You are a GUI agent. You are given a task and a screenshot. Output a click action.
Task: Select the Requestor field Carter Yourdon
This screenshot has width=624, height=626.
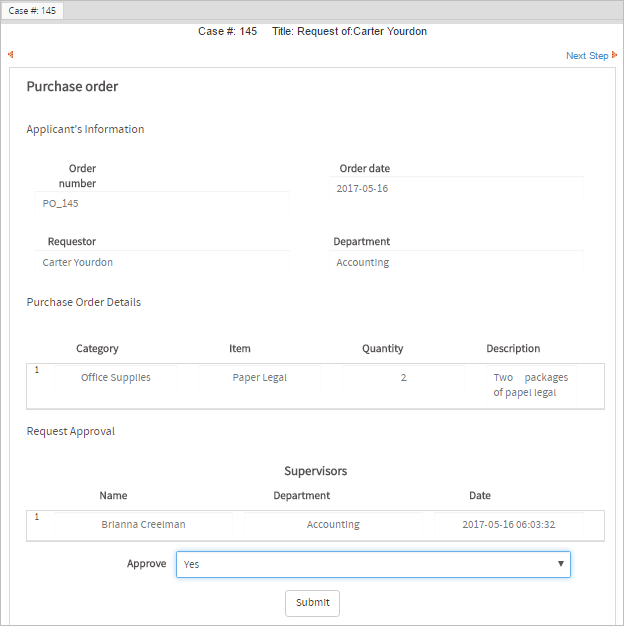pyautogui.click(x=162, y=262)
